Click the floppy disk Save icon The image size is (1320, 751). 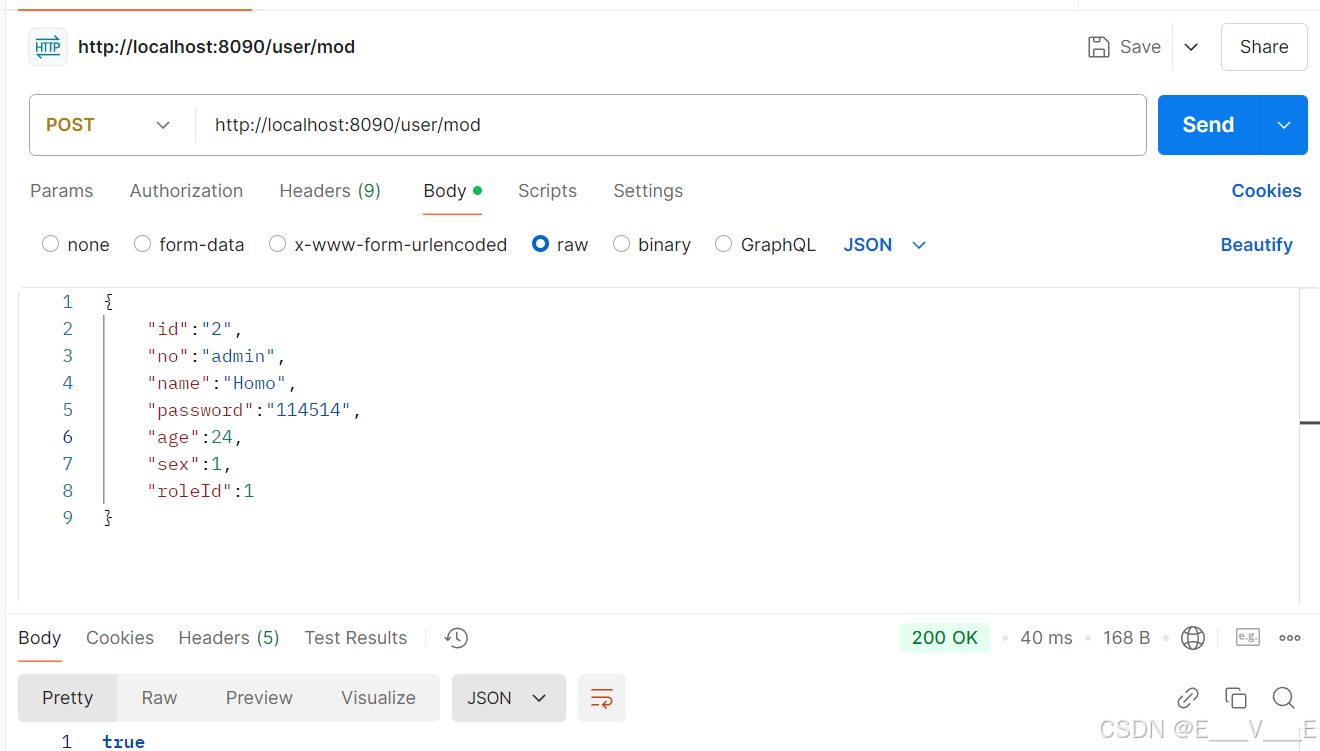coord(1099,47)
